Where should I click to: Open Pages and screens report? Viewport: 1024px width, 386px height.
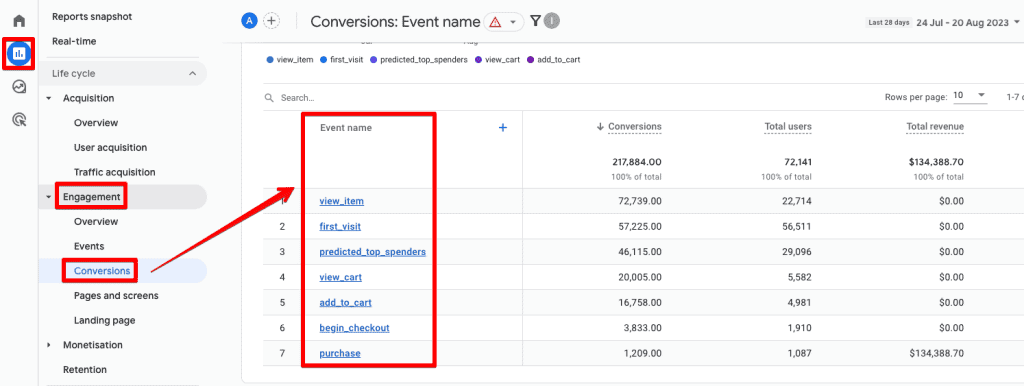click(116, 296)
